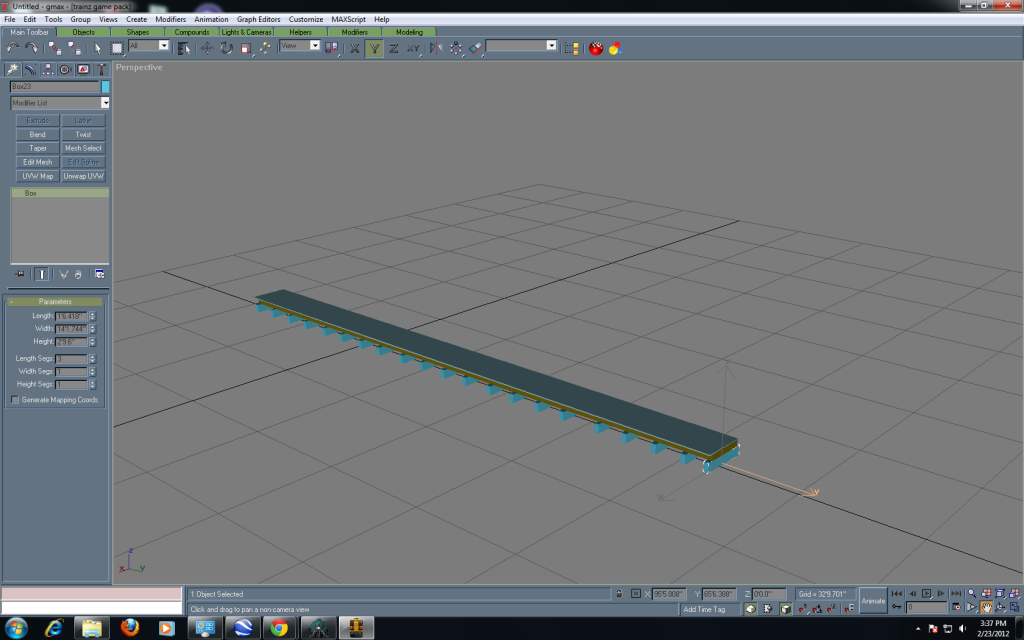Enable Generate Mapping Coords

[x=15, y=399]
